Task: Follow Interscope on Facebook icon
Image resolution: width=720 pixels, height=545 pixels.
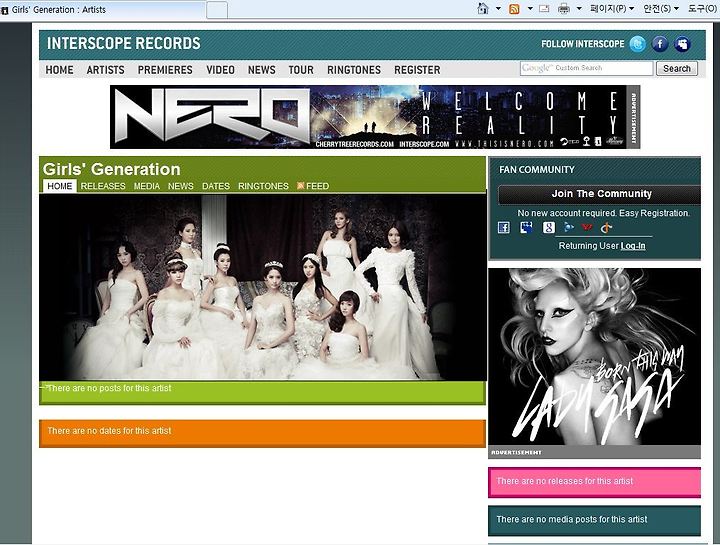Action: point(660,44)
